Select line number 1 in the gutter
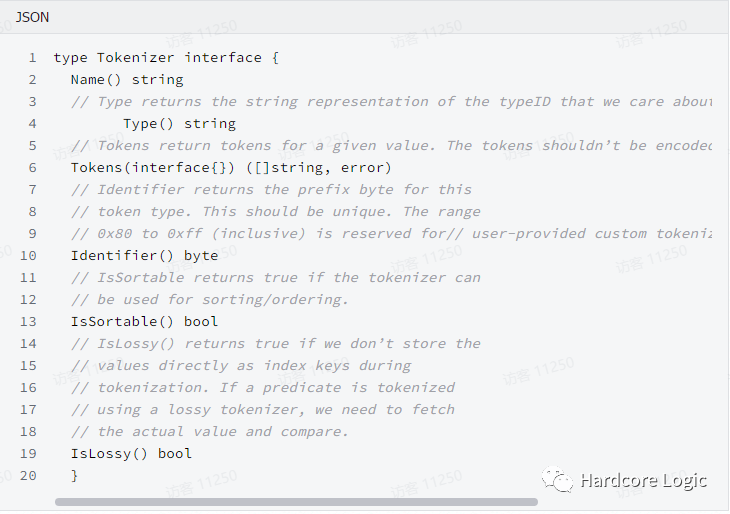The height and width of the screenshot is (514, 730). tap(32, 58)
